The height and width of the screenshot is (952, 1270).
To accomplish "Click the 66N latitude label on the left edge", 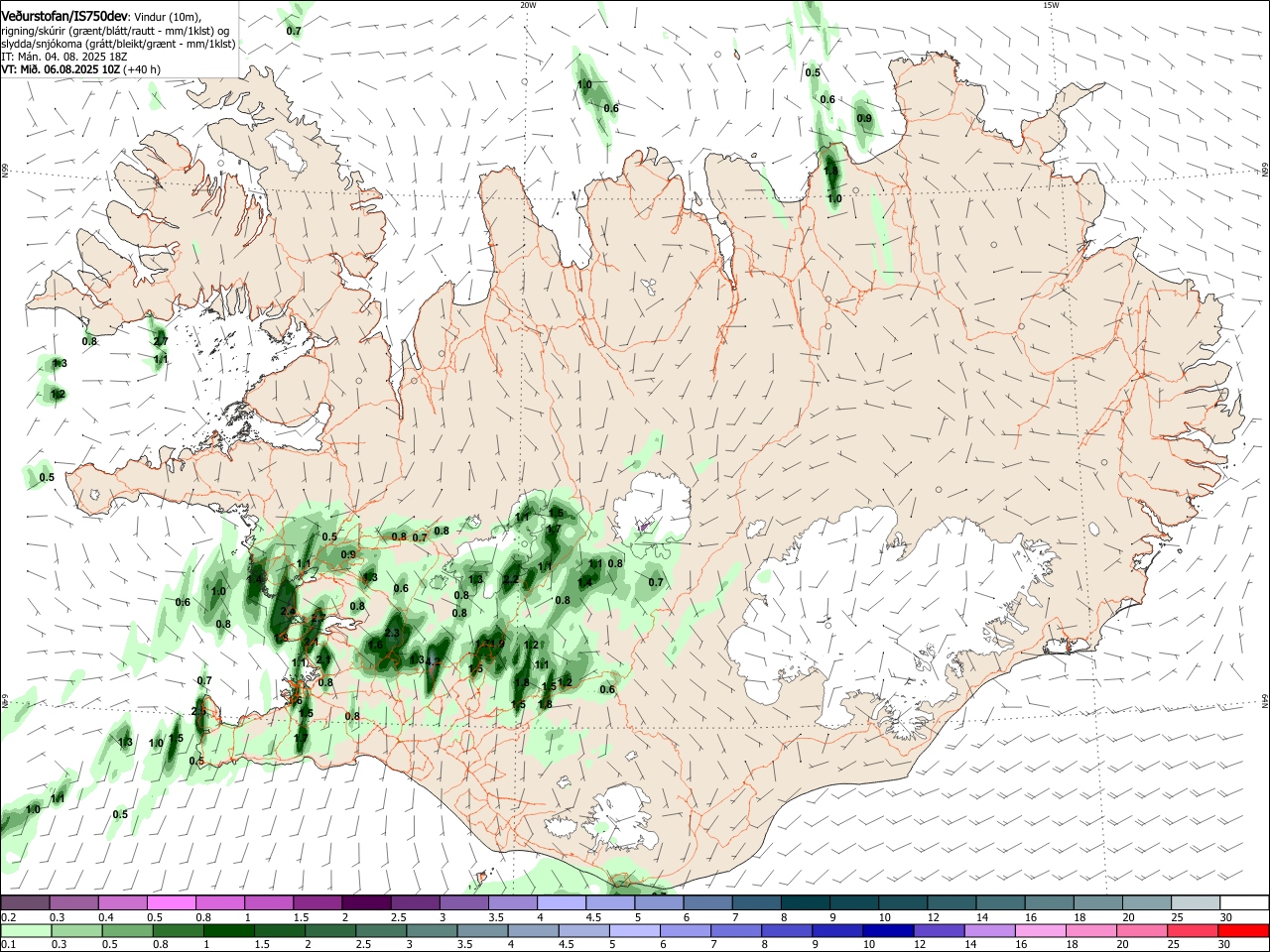I will [5, 171].
